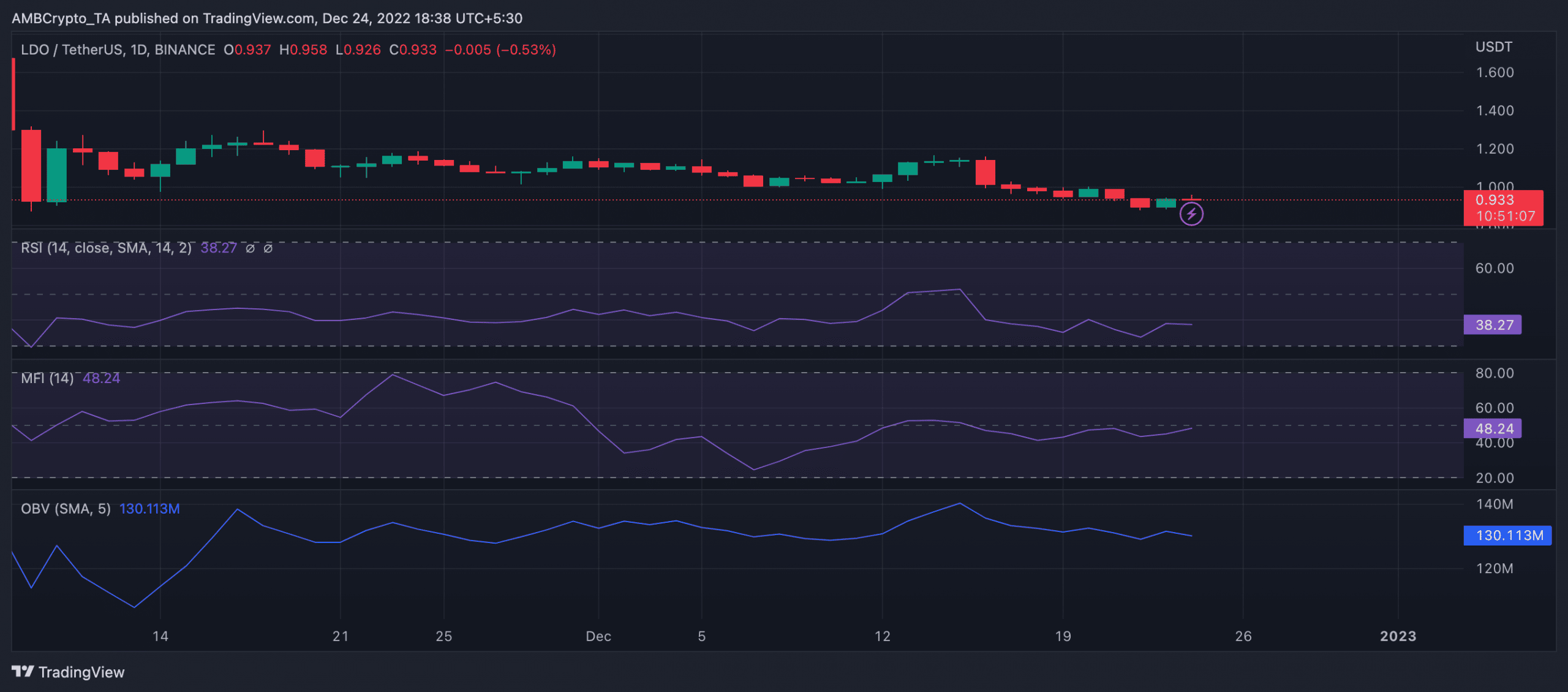Click the 2023 label on the time axis
This screenshot has height=692, width=1568.
[1398, 636]
